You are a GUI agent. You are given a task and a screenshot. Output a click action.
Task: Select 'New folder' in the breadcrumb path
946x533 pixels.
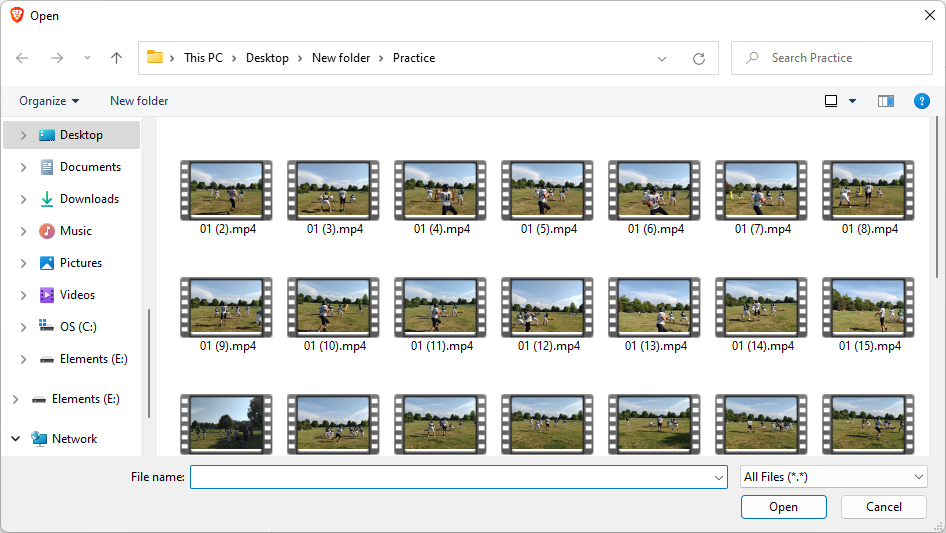coord(341,58)
